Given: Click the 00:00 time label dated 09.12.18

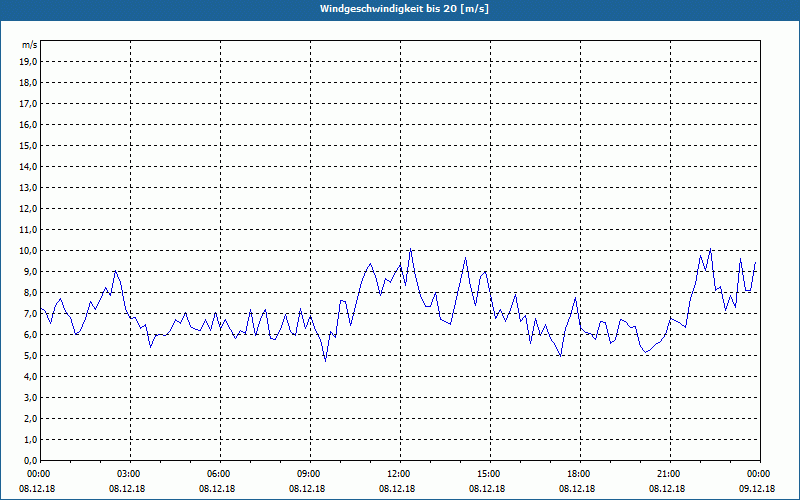Looking at the screenshot, I should (x=757, y=474).
